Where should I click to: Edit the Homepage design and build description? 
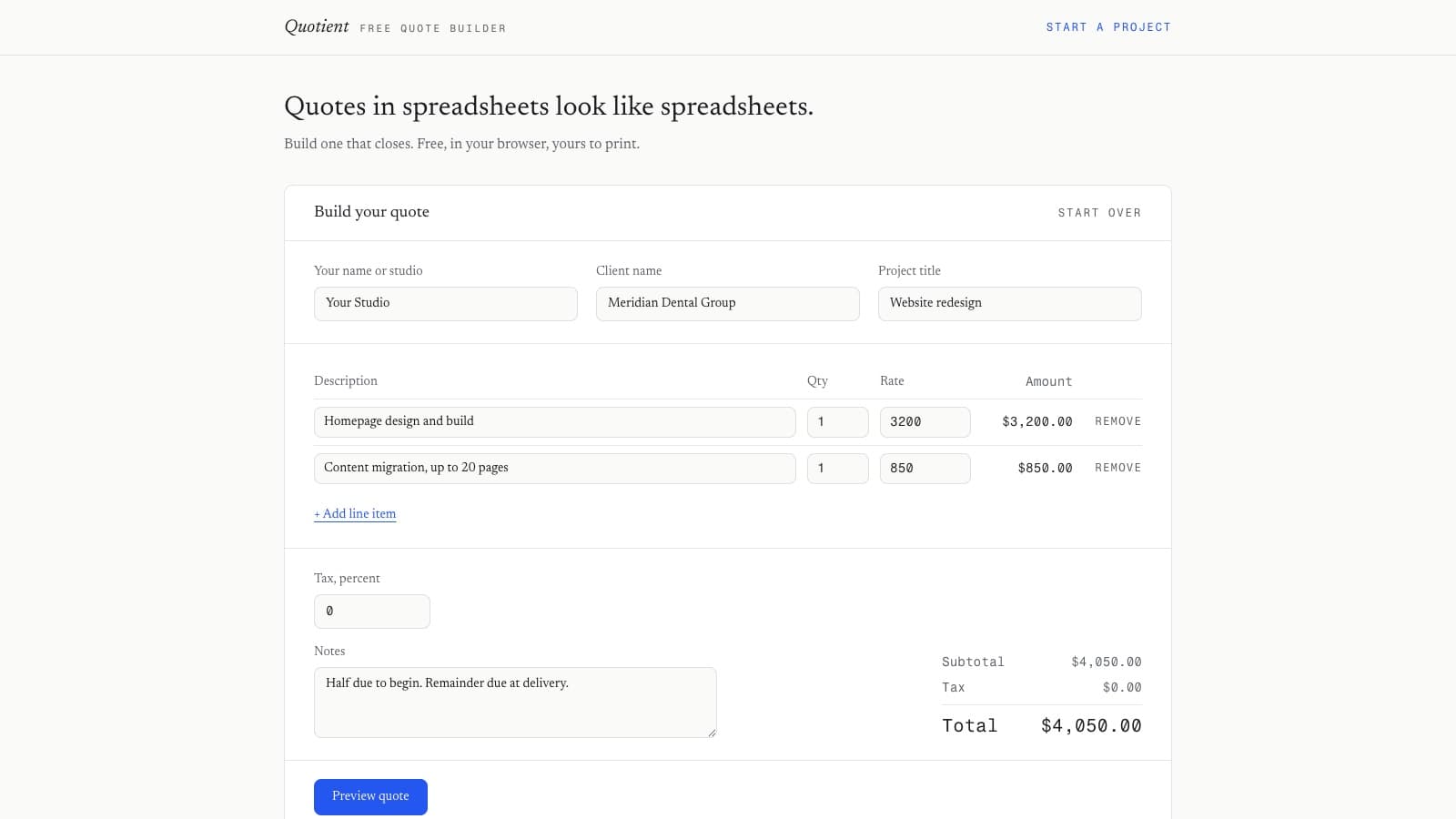(x=555, y=422)
